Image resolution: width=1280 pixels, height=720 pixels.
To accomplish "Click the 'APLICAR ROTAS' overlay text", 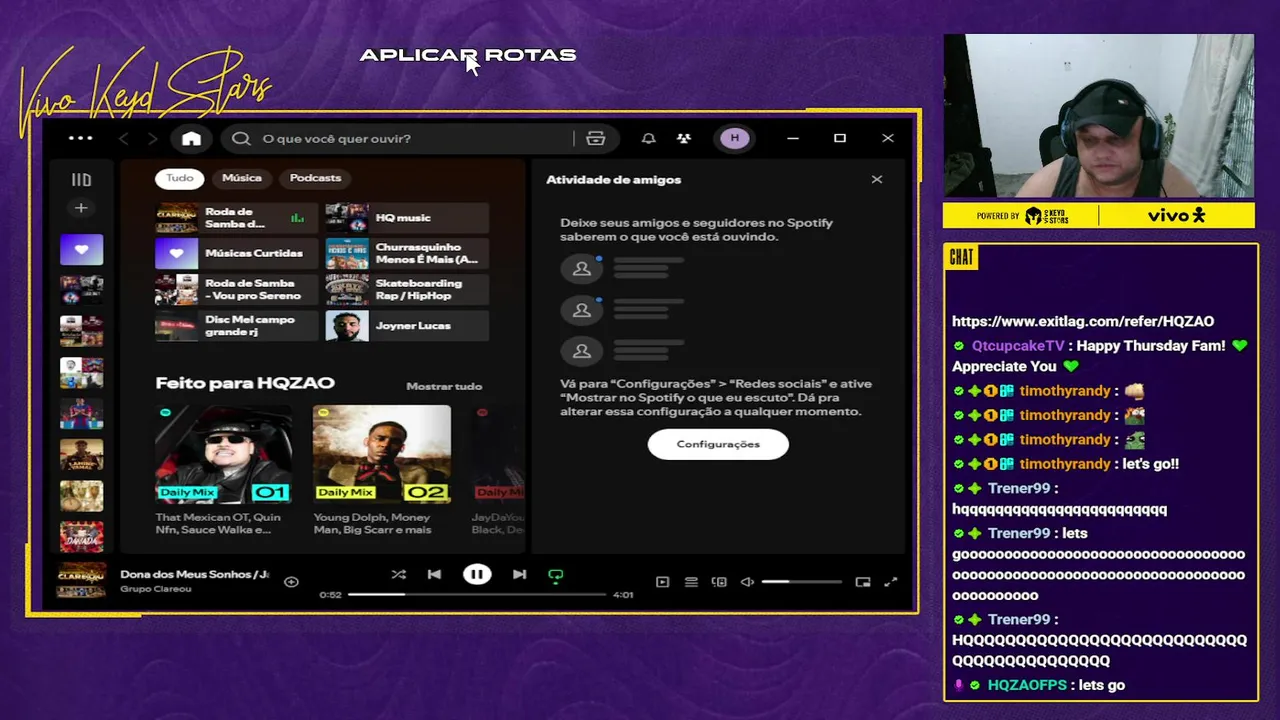I will 468,55.
